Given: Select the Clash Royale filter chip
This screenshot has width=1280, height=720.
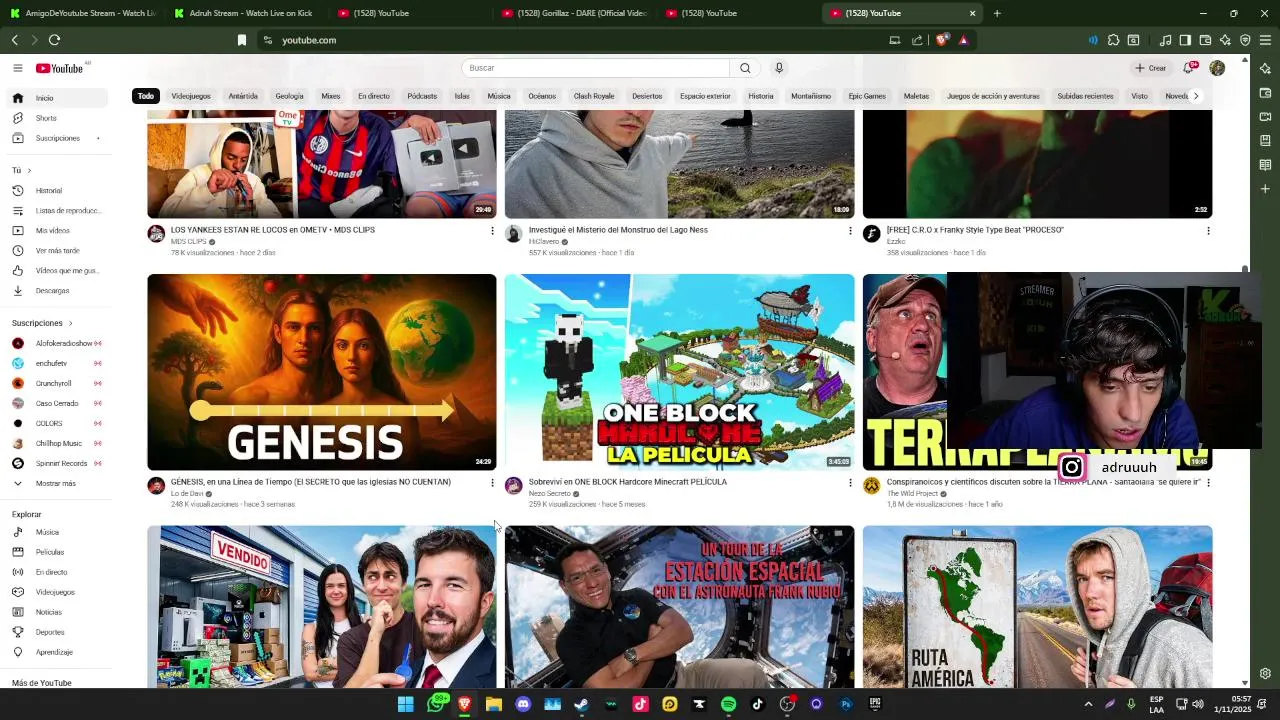Looking at the screenshot, I should (594, 96).
